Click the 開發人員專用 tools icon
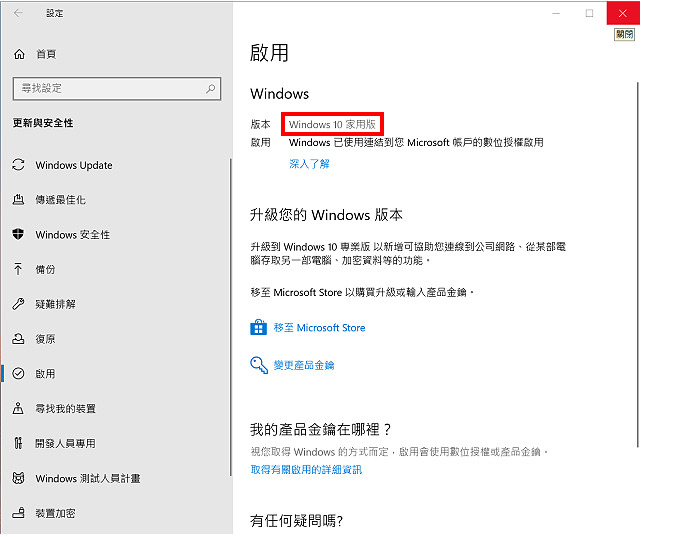The width and height of the screenshot is (694, 537). pyautogui.click(x=18, y=443)
